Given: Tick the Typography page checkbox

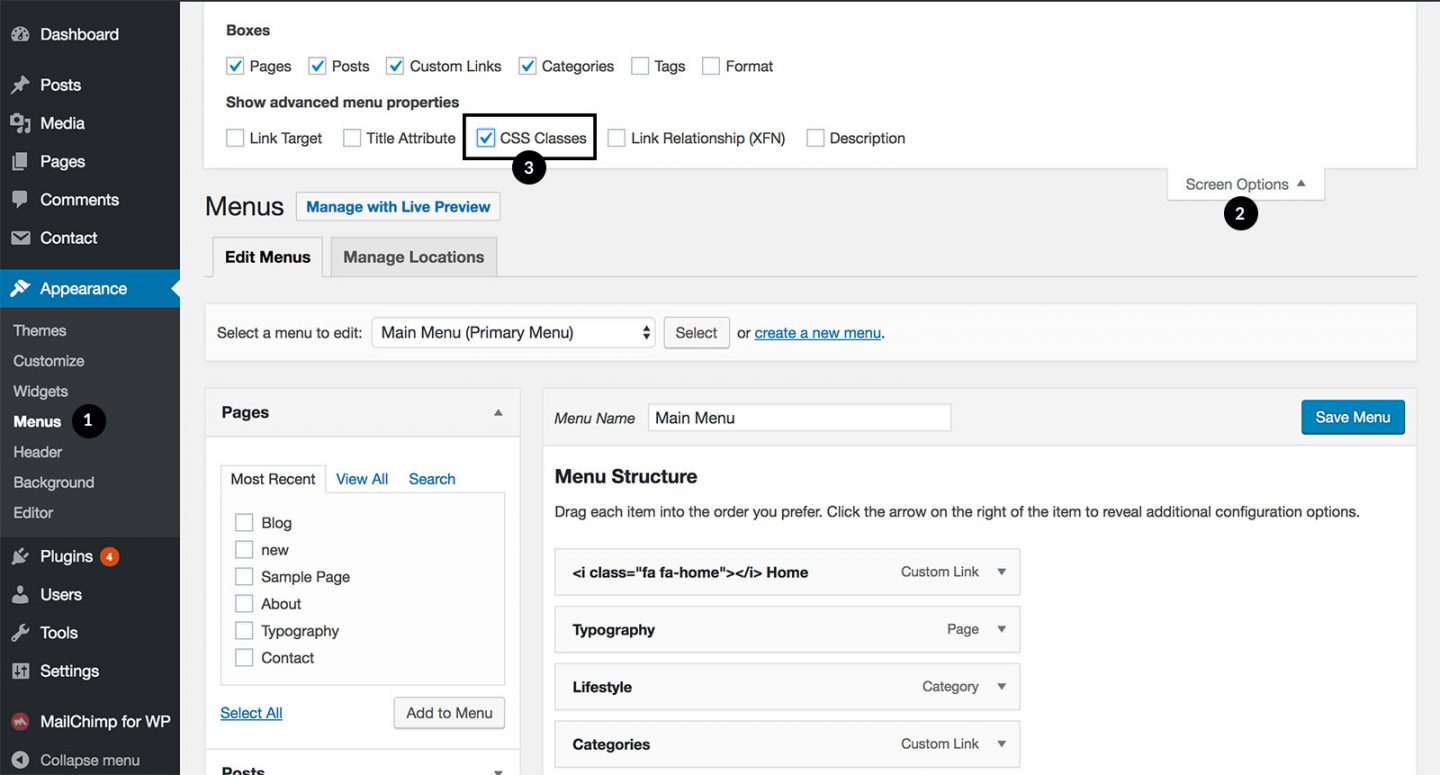Looking at the screenshot, I should pyautogui.click(x=244, y=631).
